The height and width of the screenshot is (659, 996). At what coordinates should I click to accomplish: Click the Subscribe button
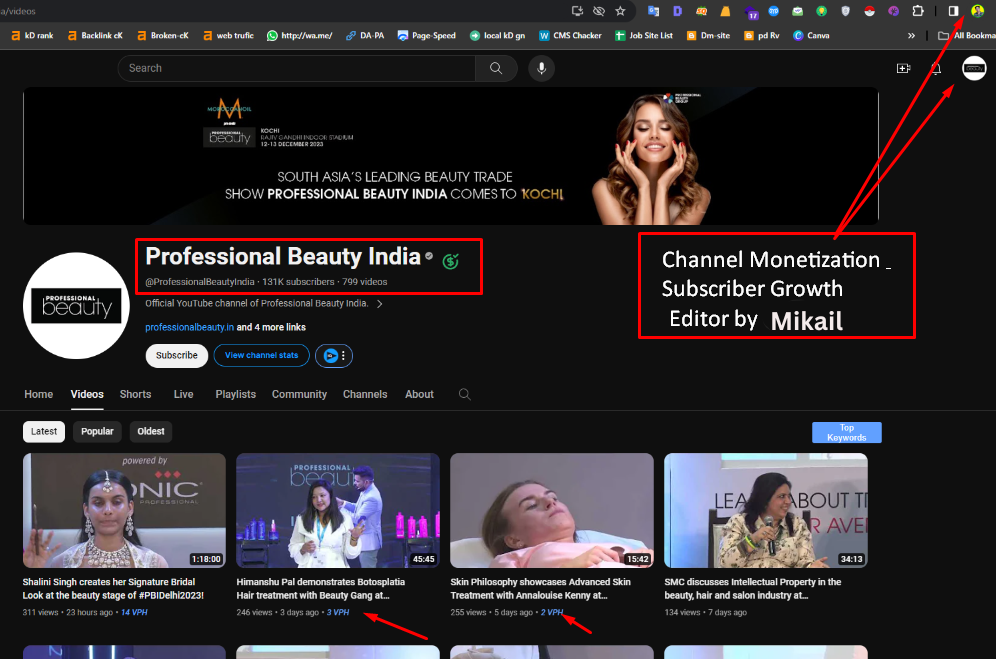176,355
